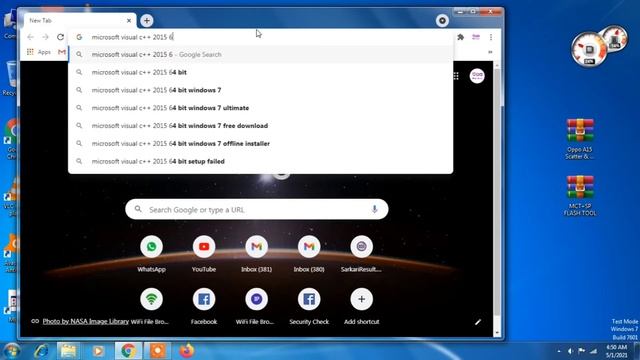
Task: Select suggestion 'microsoft visual c++ 2015 6 - Google Search'
Action: pos(260,54)
